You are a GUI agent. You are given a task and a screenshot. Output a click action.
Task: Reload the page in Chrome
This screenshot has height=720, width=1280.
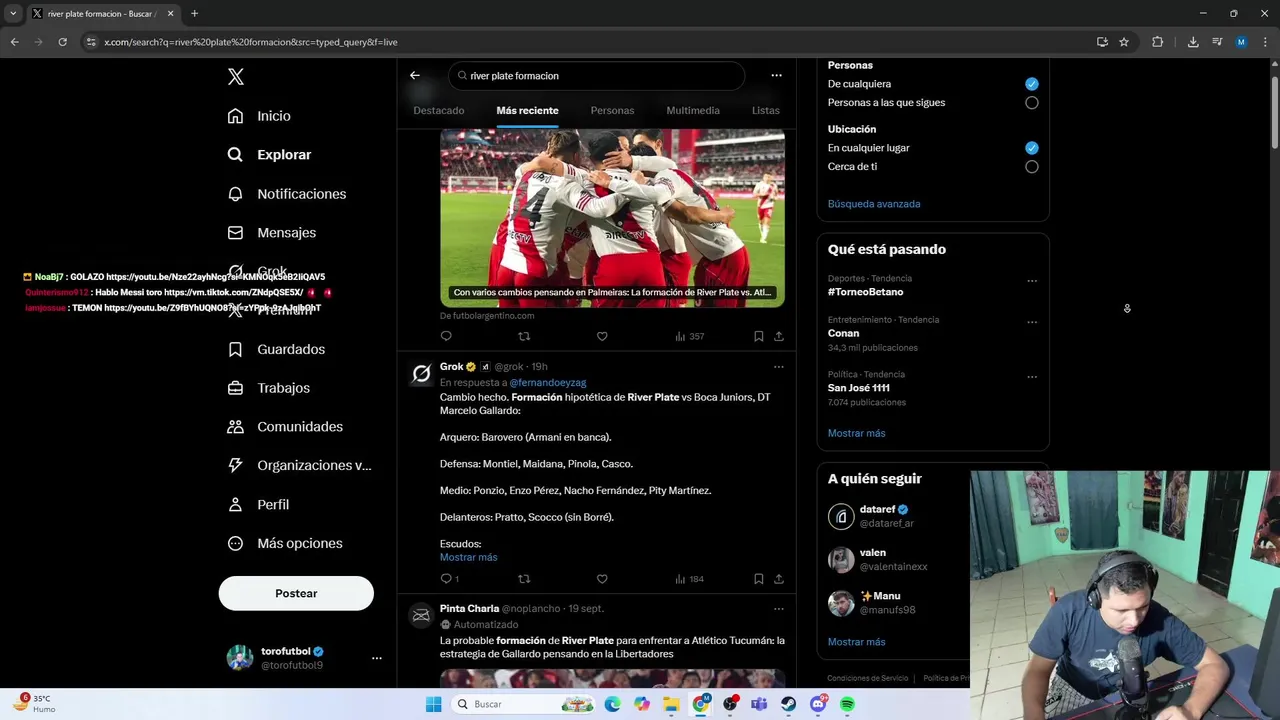62,42
